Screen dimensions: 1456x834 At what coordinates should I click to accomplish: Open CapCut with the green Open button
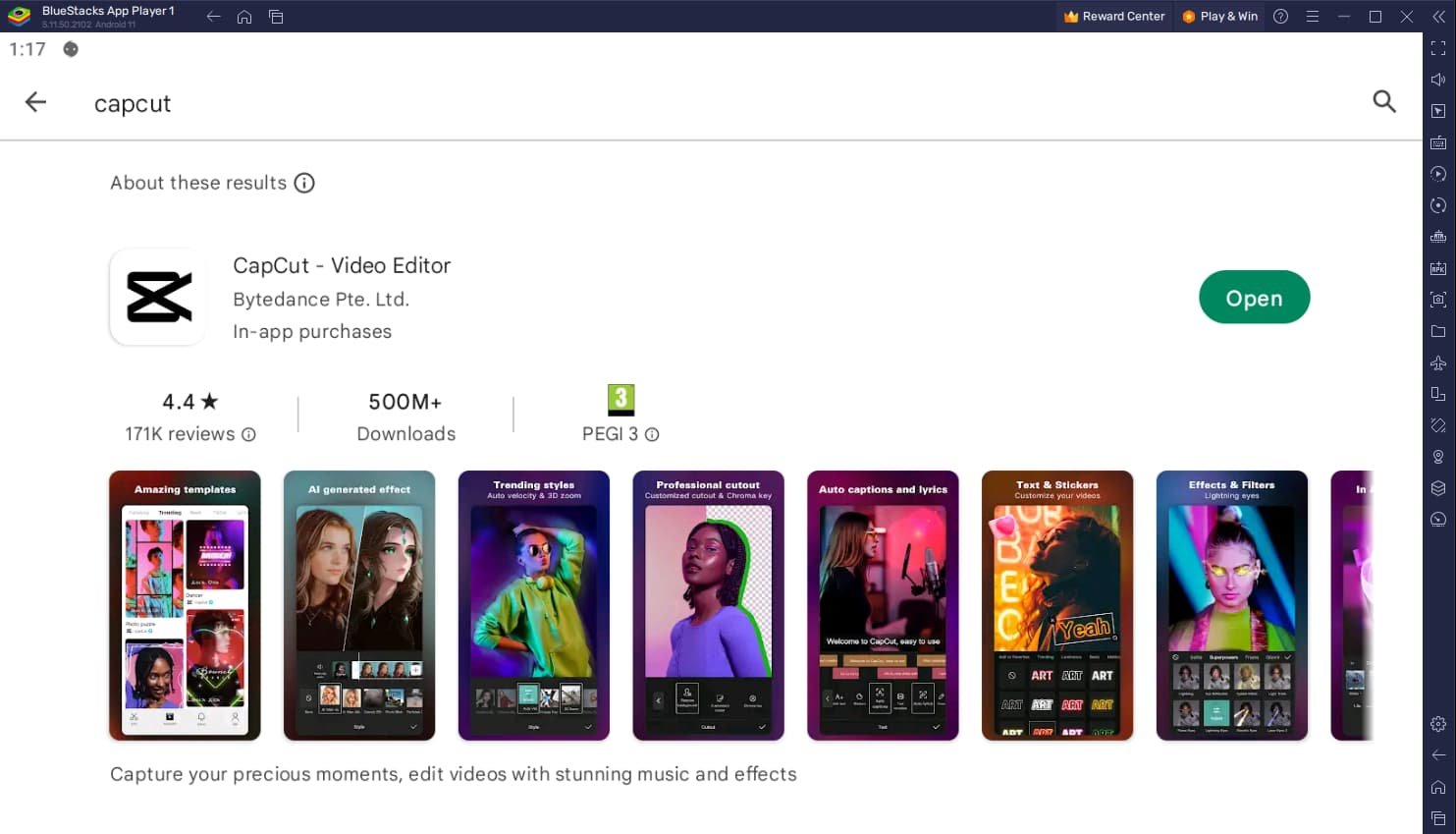tap(1254, 298)
